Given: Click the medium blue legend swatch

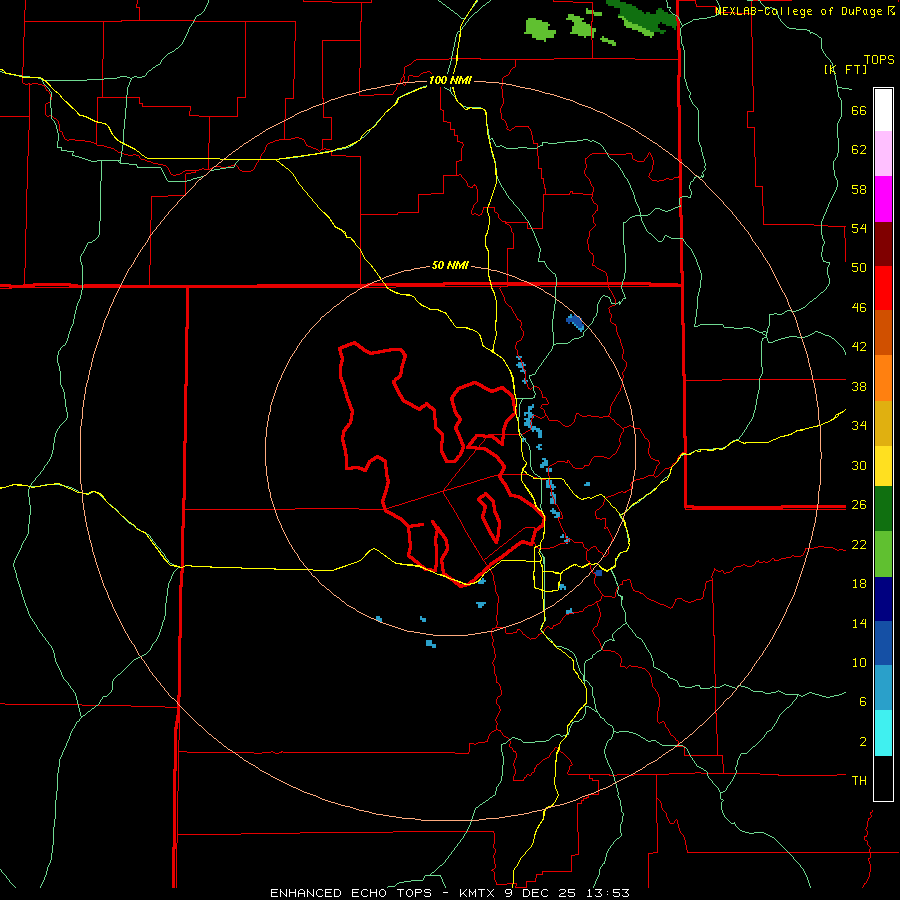Looking at the screenshot, I should 883,643.
